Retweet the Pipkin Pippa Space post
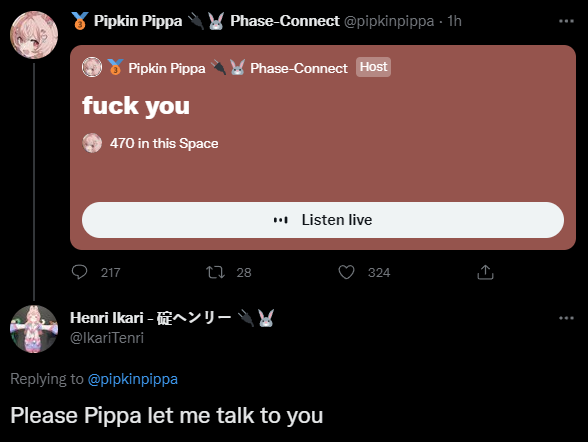Screen dimensions: 588x442 215,272
